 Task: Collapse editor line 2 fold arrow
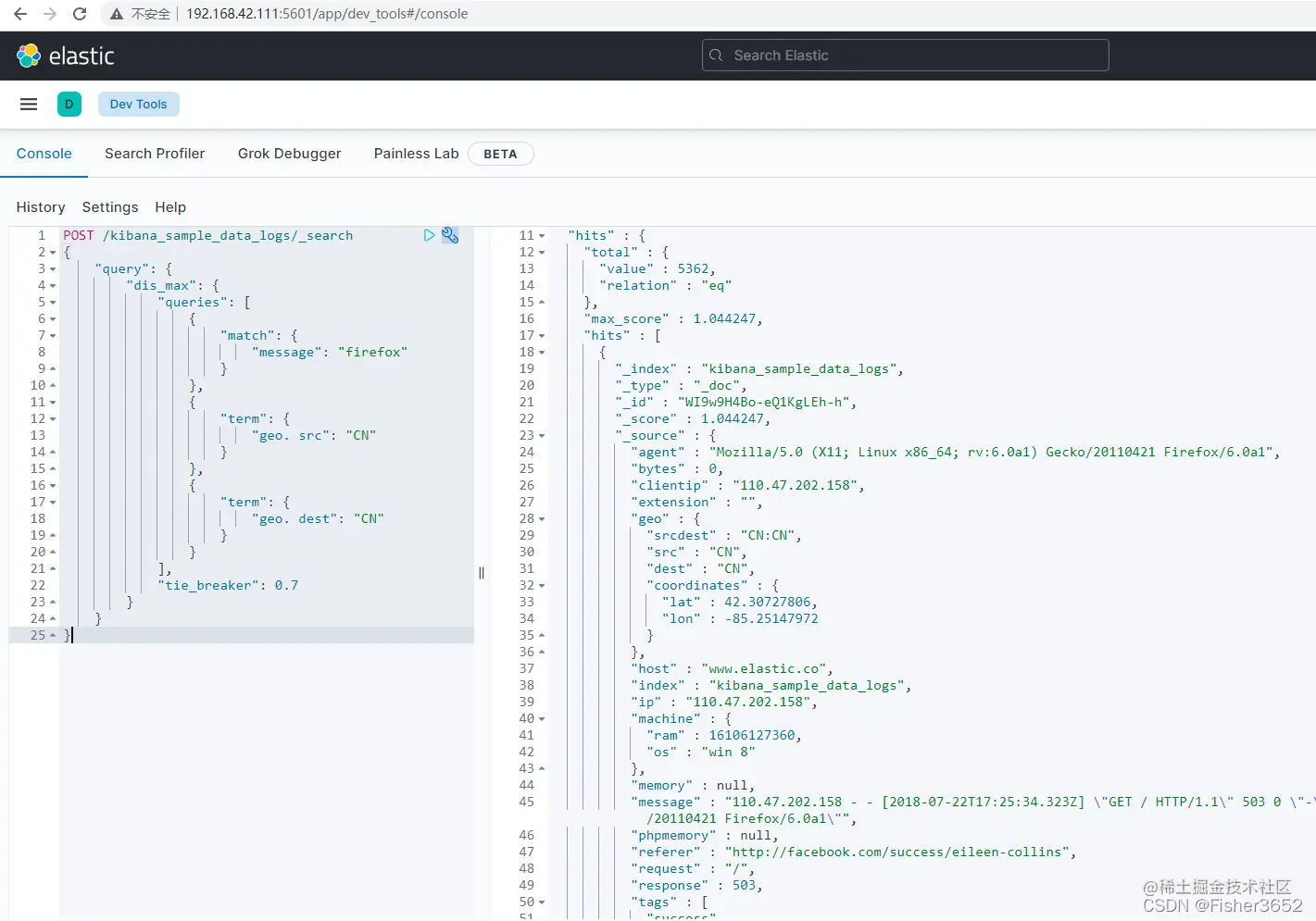point(53,253)
